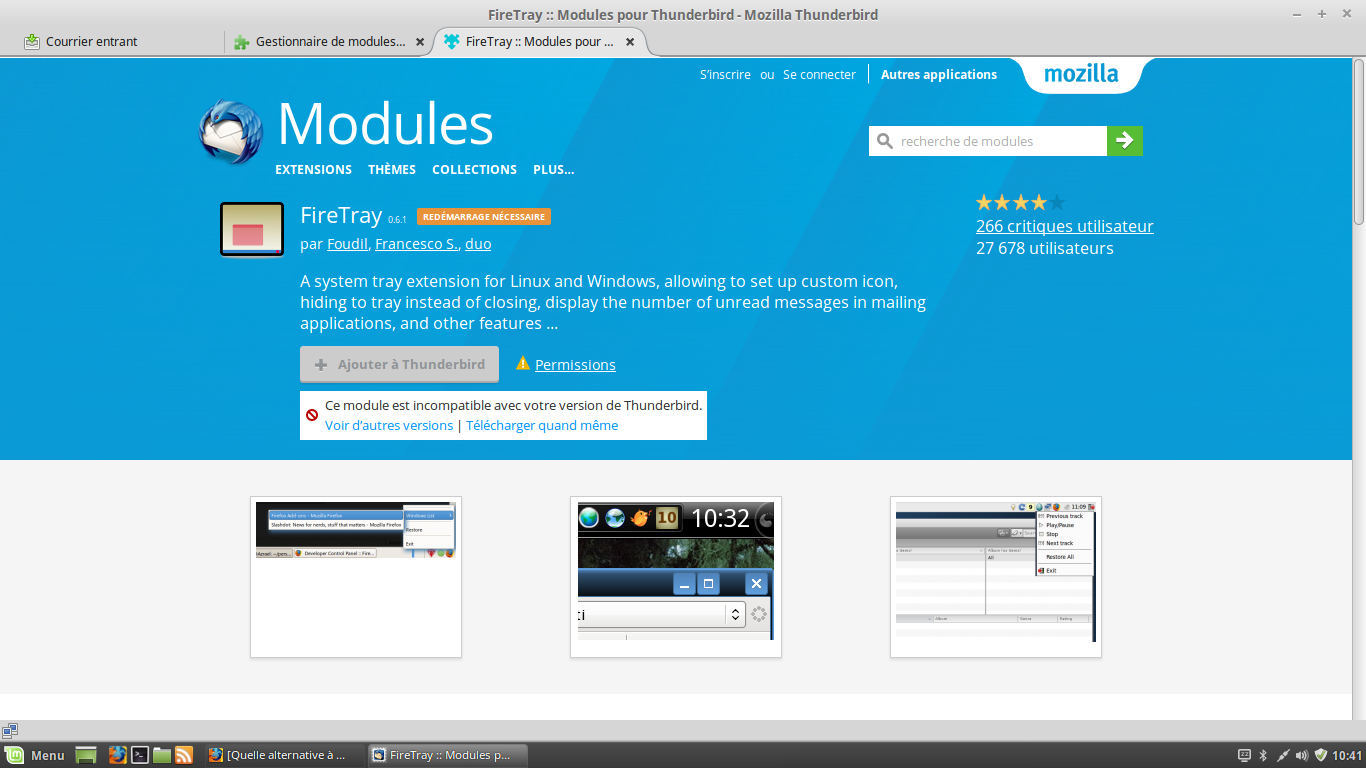
Task: Launch Firefox from panel launcher
Action: [118, 755]
